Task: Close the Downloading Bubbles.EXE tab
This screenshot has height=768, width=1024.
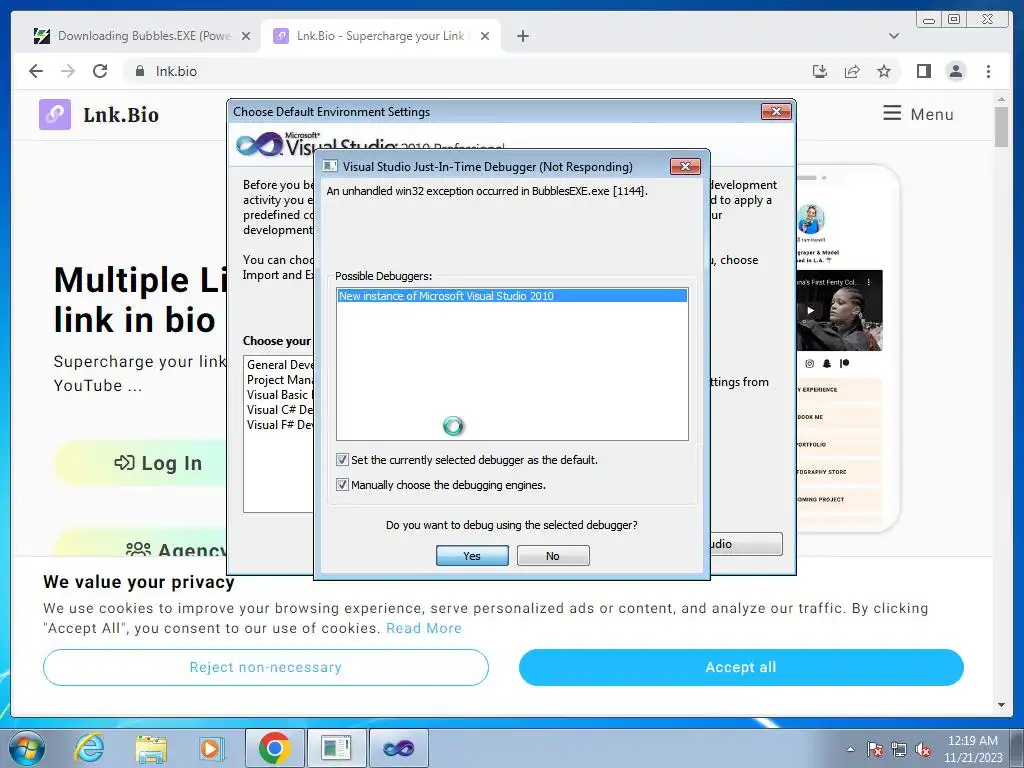Action: (246, 36)
